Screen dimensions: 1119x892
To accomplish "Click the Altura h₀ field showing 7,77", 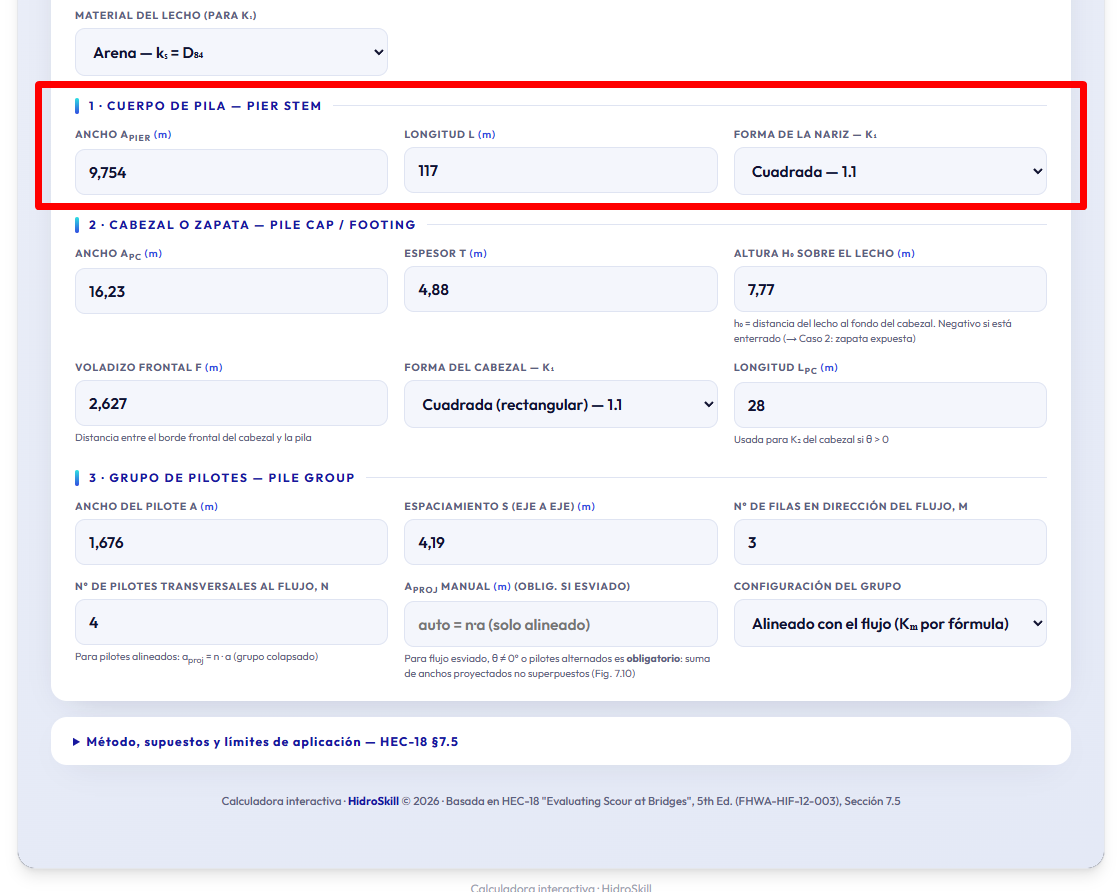I will [890, 290].
